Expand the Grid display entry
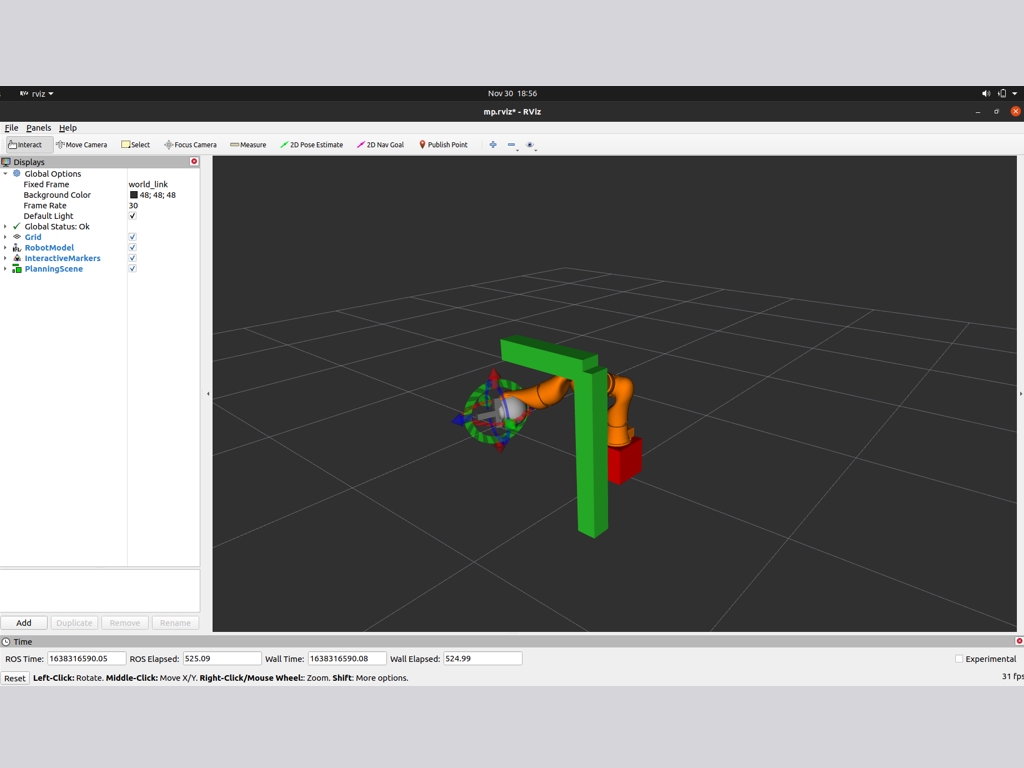This screenshot has width=1024, height=768. coord(5,237)
